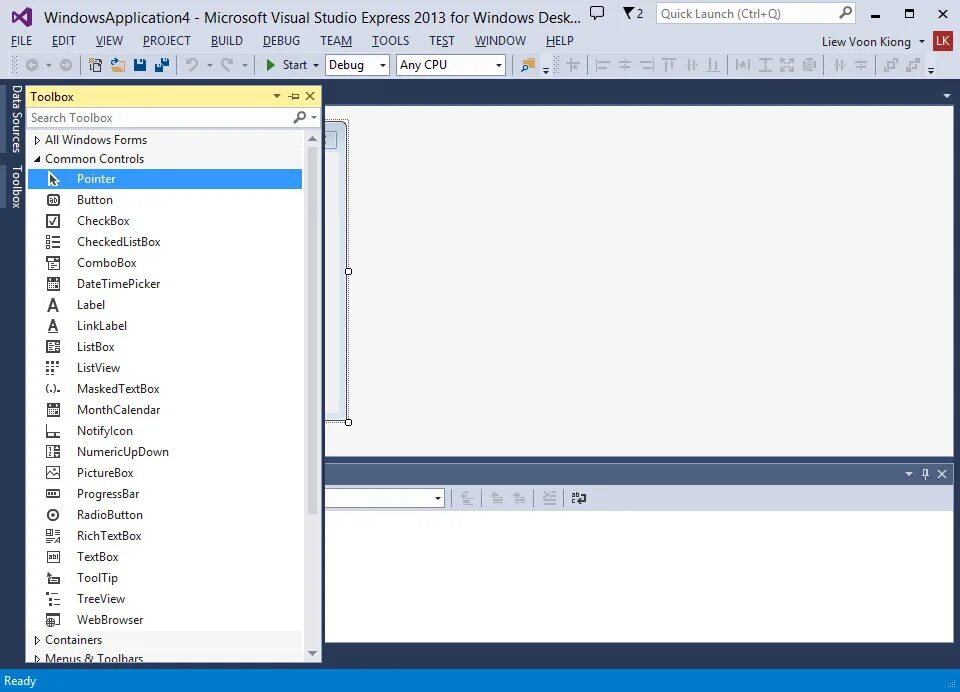Click the Quick Launch search magnifier

tap(845, 13)
